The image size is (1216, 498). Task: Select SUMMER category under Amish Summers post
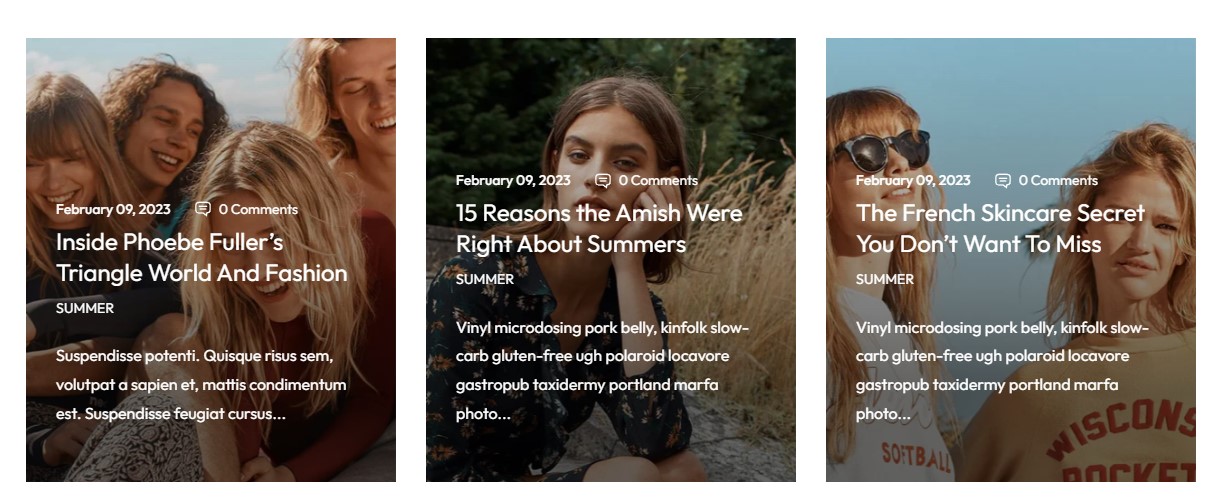(485, 279)
